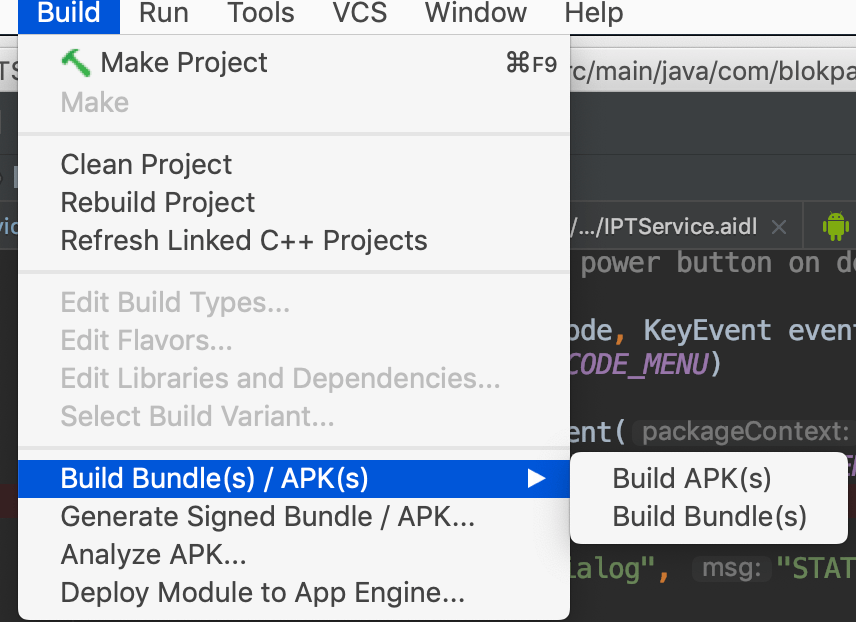
Task: Open the Run menu
Action: 164,13
